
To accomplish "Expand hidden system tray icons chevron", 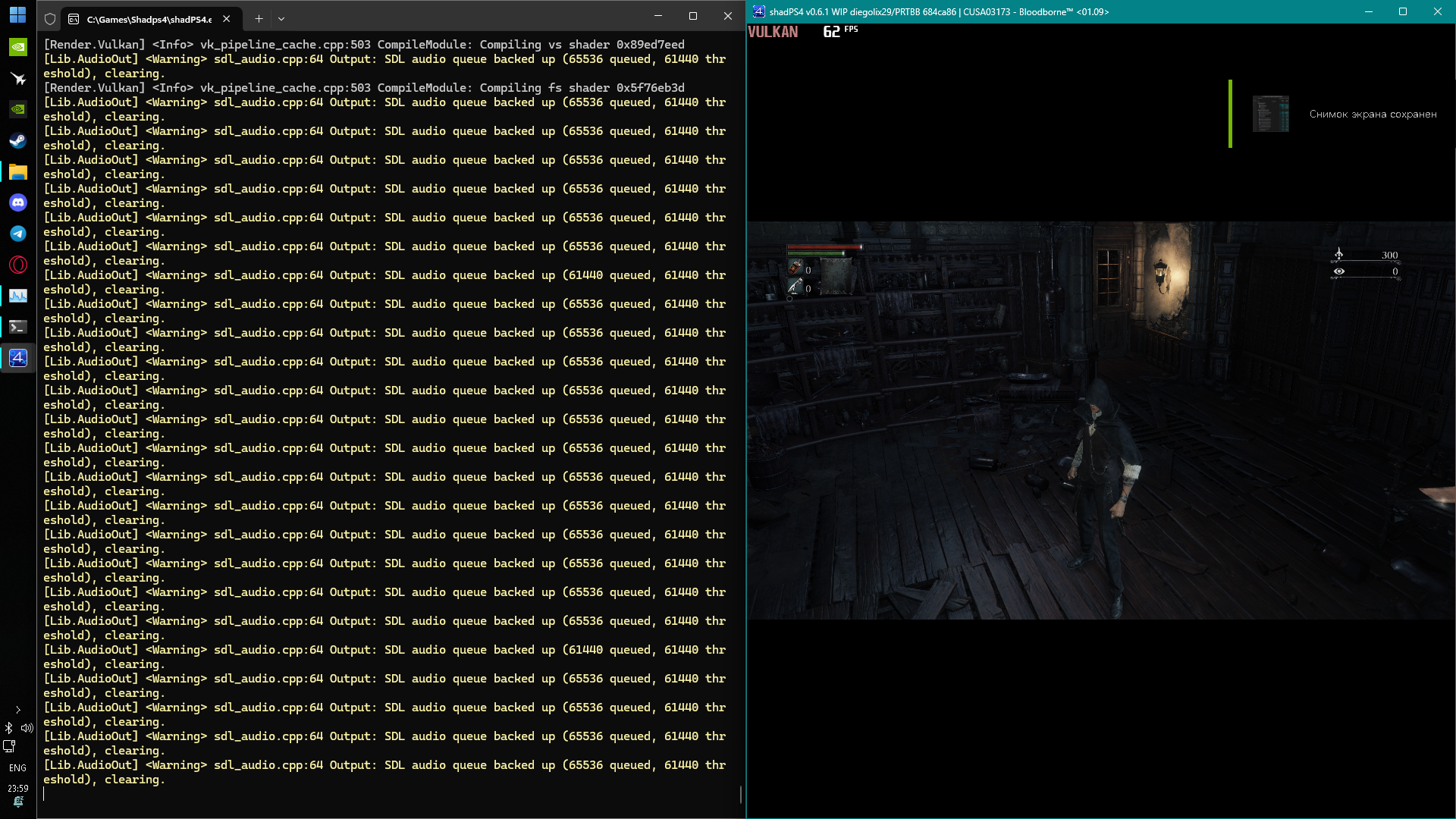I will pyautogui.click(x=17, y=711).
